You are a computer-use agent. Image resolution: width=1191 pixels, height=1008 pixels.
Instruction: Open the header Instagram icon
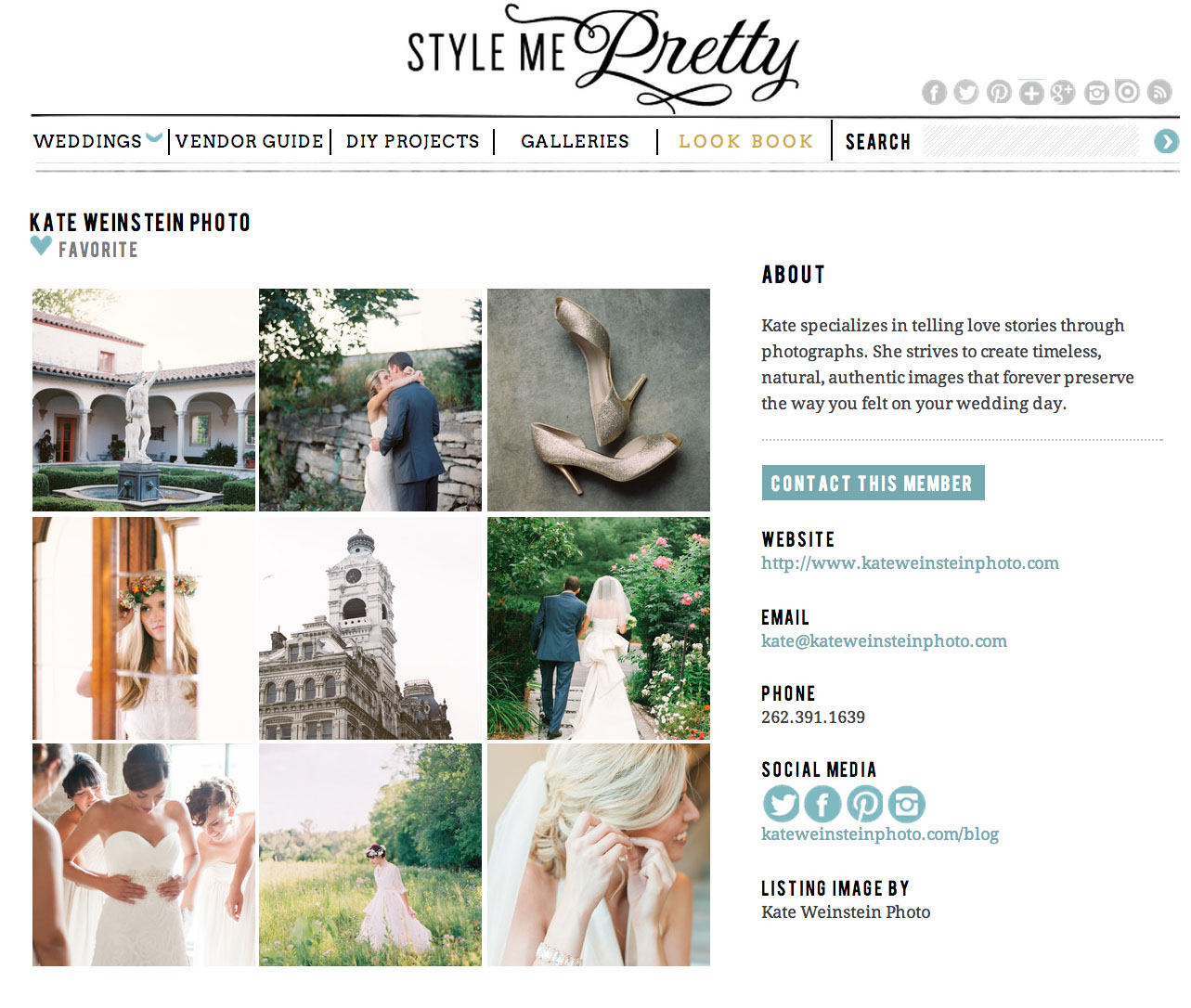coord(1096,92)
